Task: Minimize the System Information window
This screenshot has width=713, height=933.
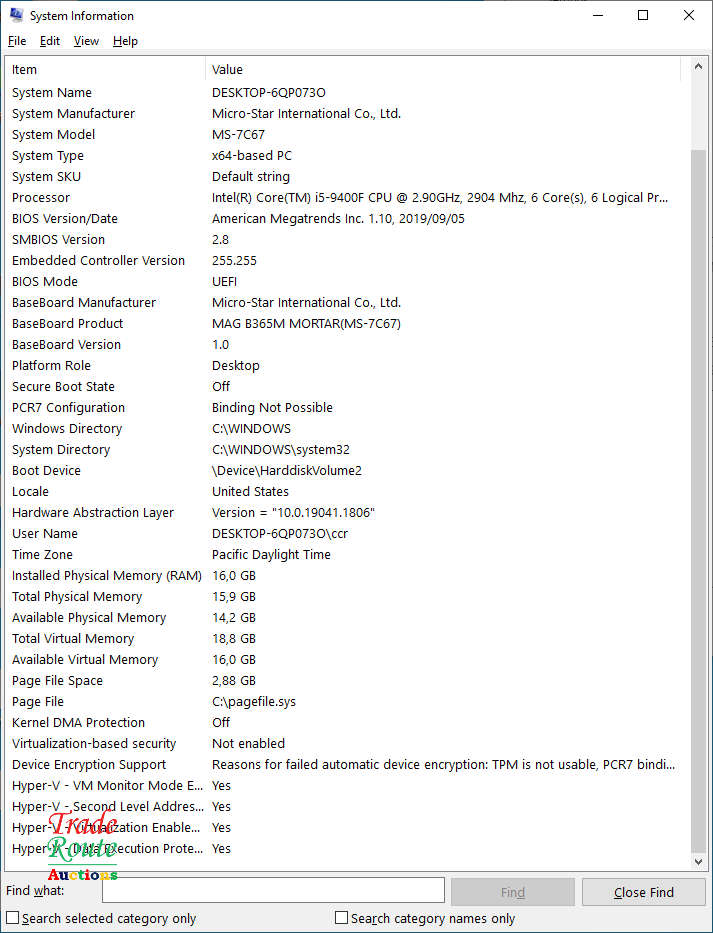Action: (598, 15)
